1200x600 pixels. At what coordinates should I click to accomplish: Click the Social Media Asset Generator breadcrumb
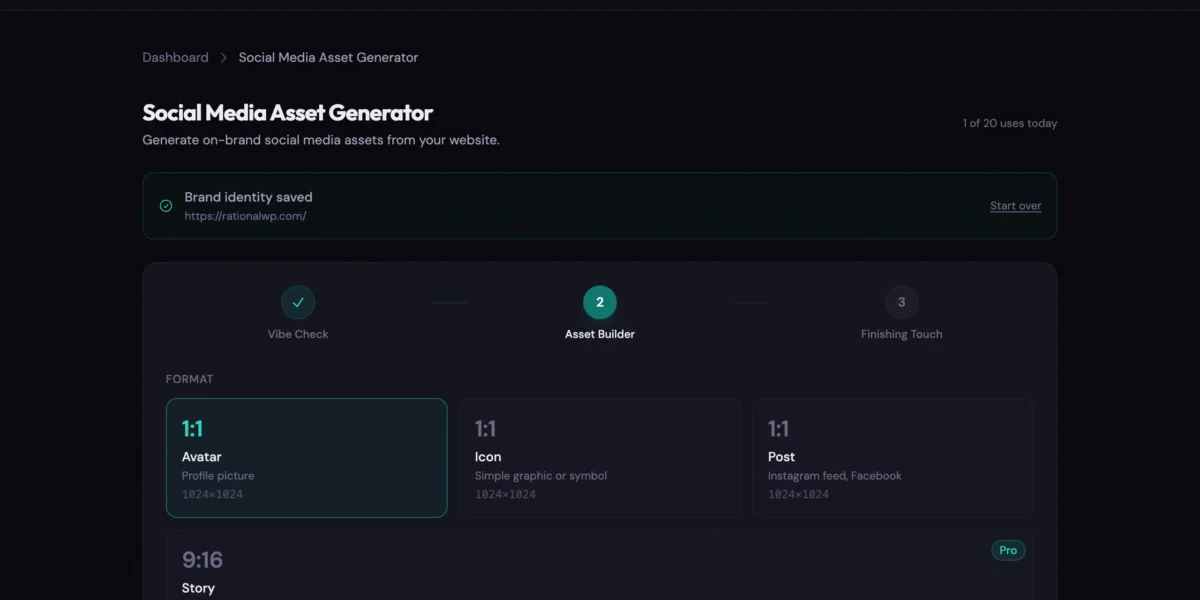click(328, 58)
